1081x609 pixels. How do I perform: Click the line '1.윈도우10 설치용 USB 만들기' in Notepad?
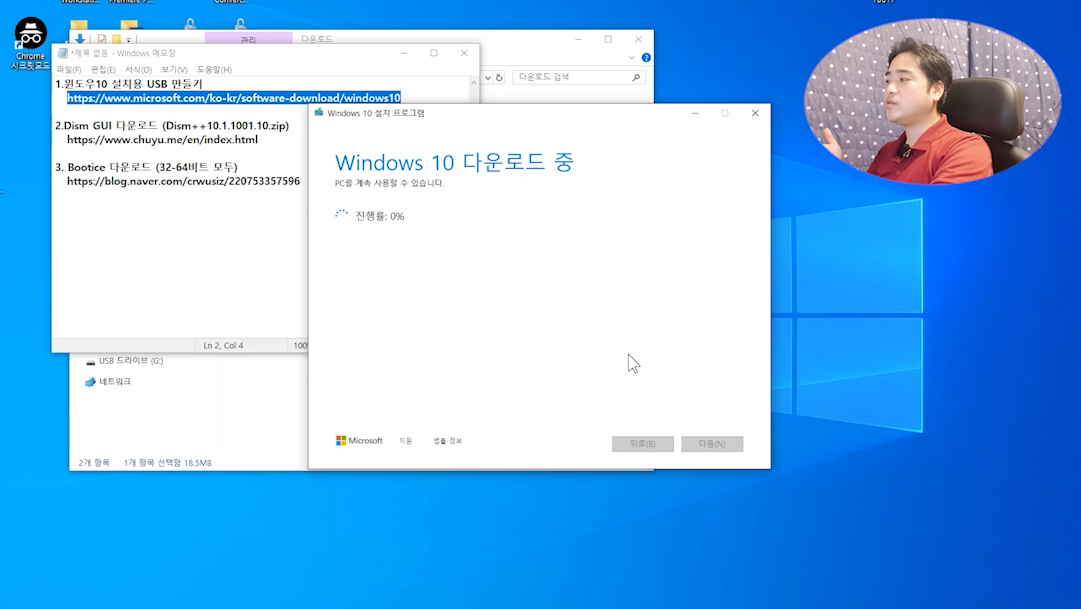pyautogui.click(x=129, y=84)
